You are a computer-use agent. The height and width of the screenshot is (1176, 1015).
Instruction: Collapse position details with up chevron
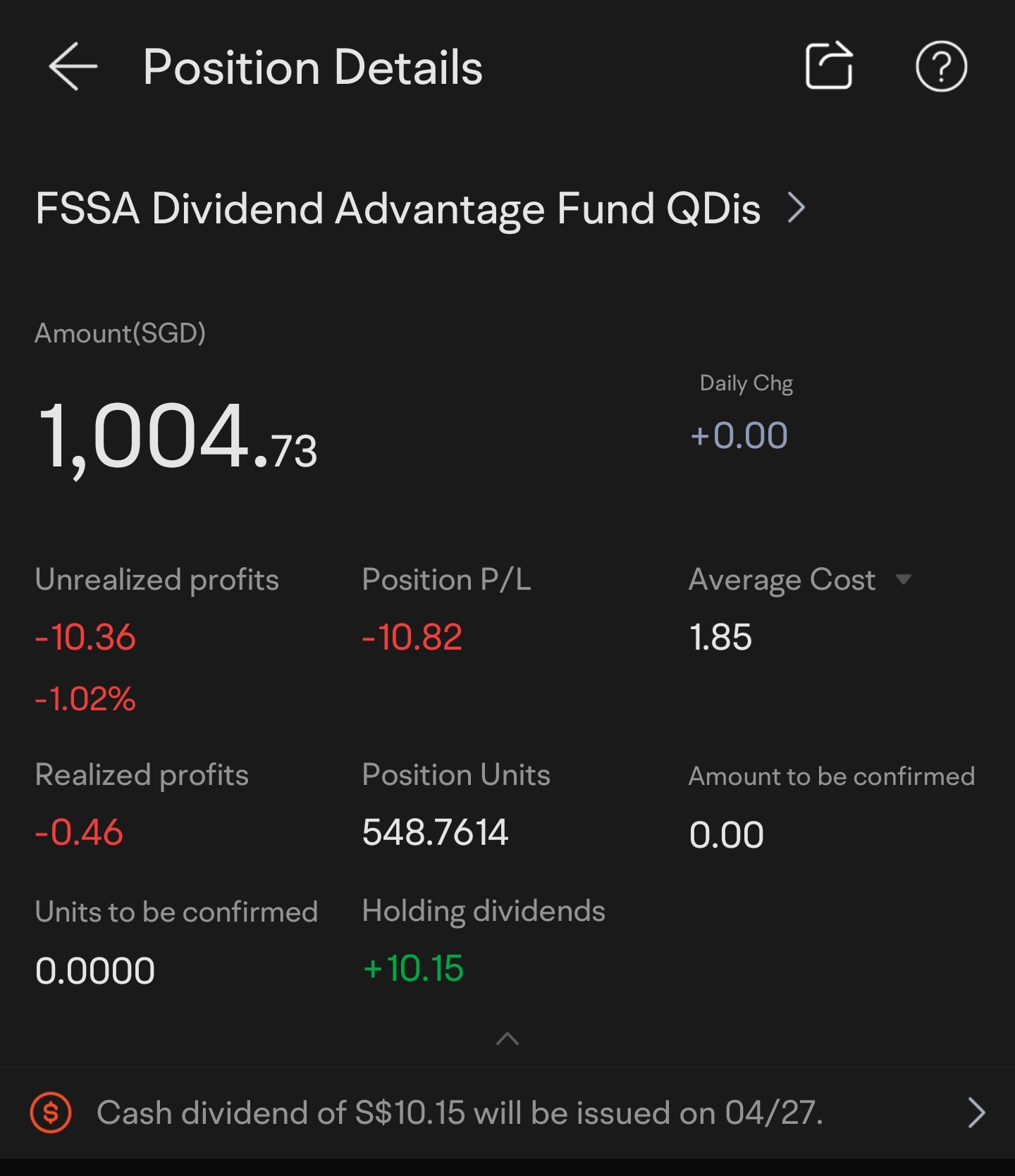[x=508, y=1039]
